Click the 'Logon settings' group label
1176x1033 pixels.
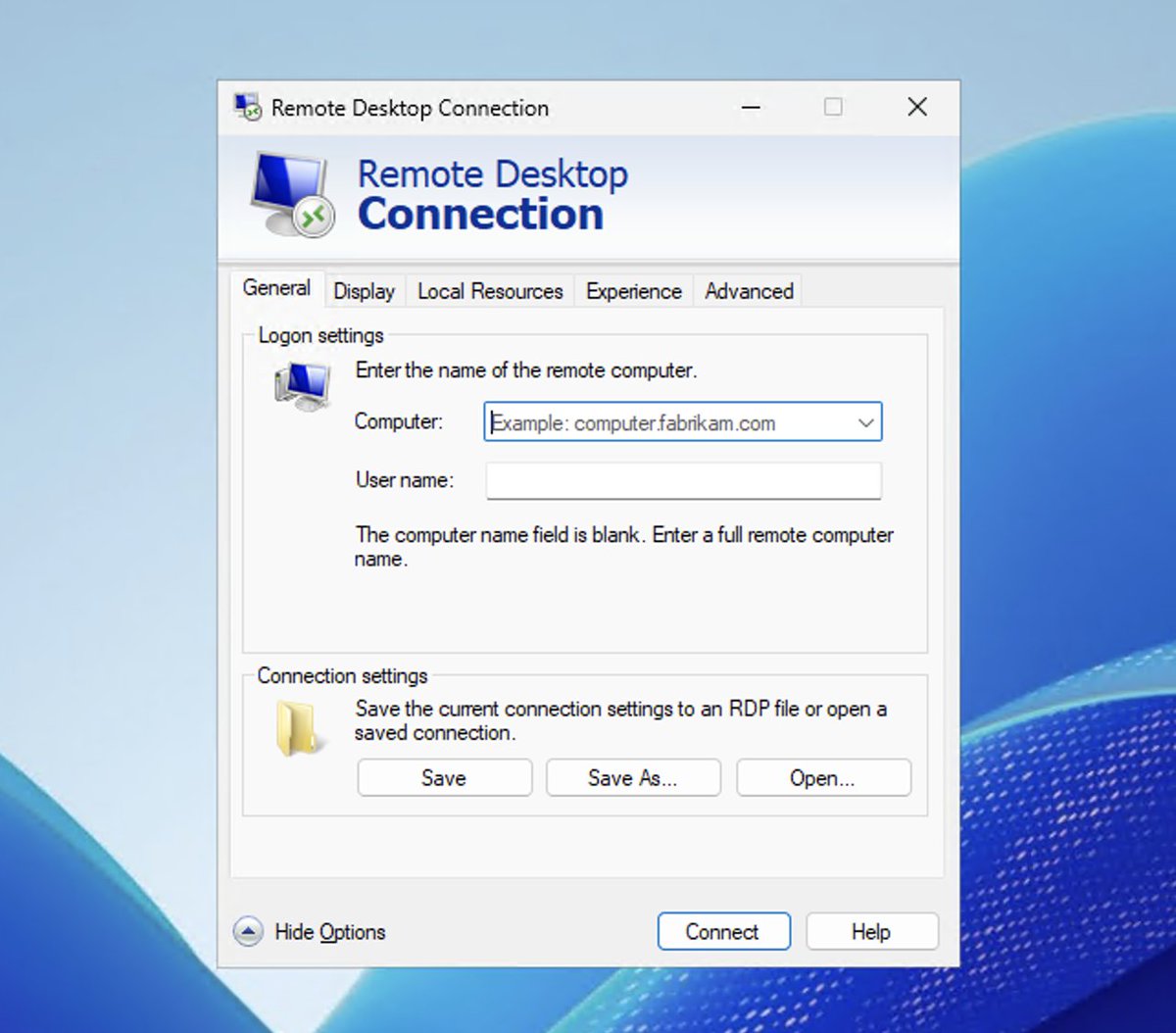point(320,335)
